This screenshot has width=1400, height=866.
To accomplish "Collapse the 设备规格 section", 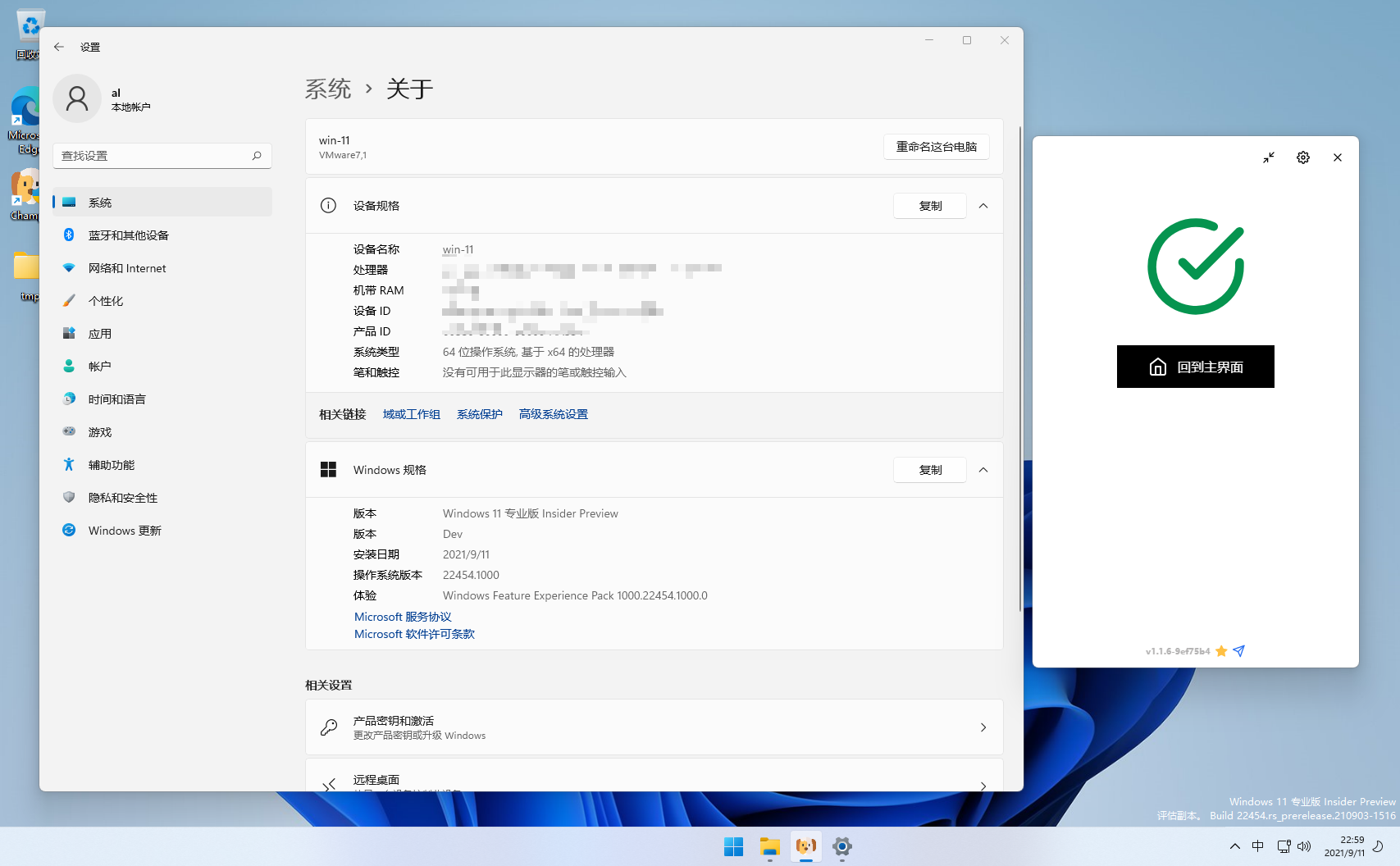I will tap(983, 206).
